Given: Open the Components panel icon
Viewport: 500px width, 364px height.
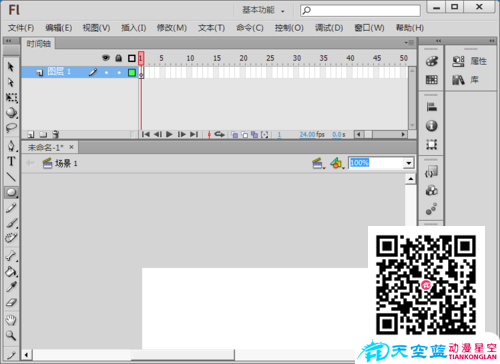Looking at the screenshot, I should tap(431, 190).
